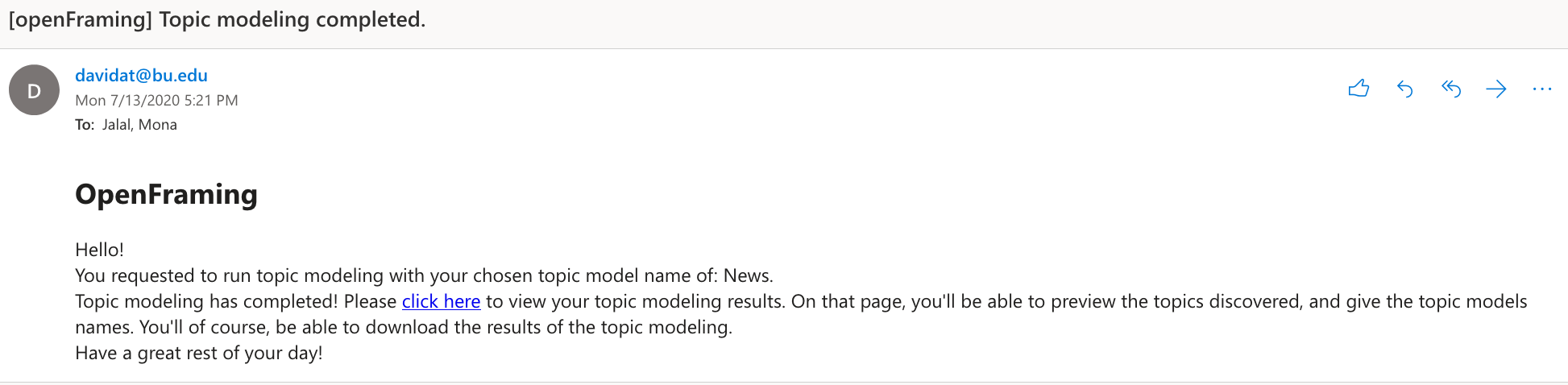
Task: Click the "You requested to run topic modeling" sentence
Action: (242, 275)
